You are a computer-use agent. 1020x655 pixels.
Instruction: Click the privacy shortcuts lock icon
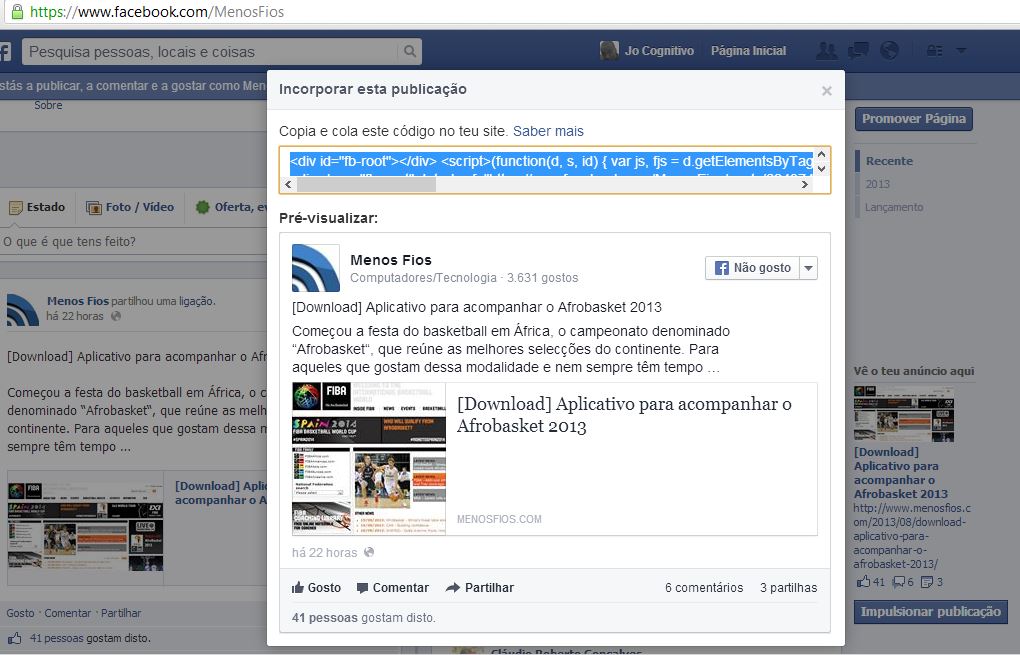click(x=935, y=51)
